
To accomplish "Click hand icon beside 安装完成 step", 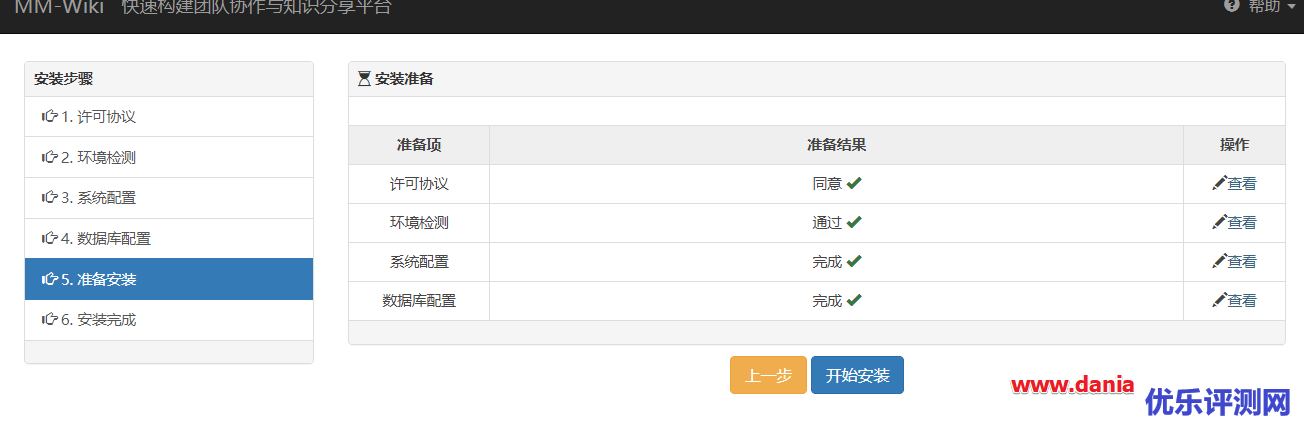I will [49, 319].
